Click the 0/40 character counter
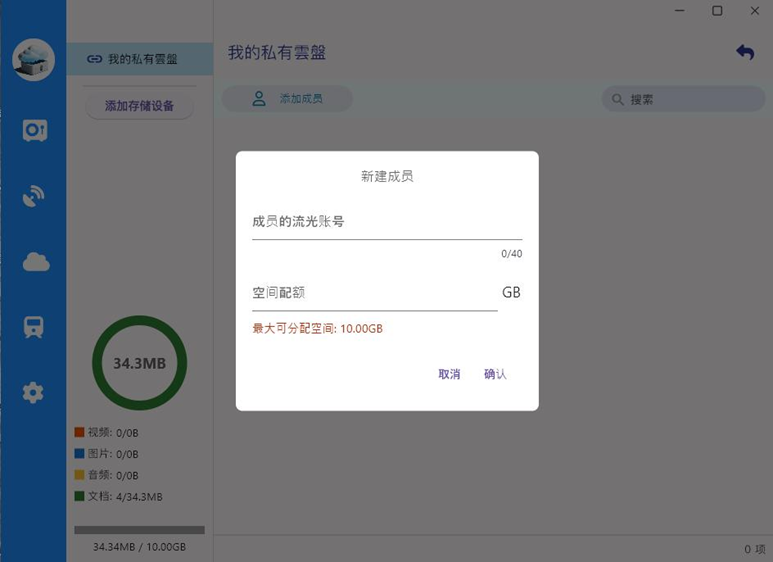The width and height of the screenshot is (773, 562). click(x=512, y=254)
